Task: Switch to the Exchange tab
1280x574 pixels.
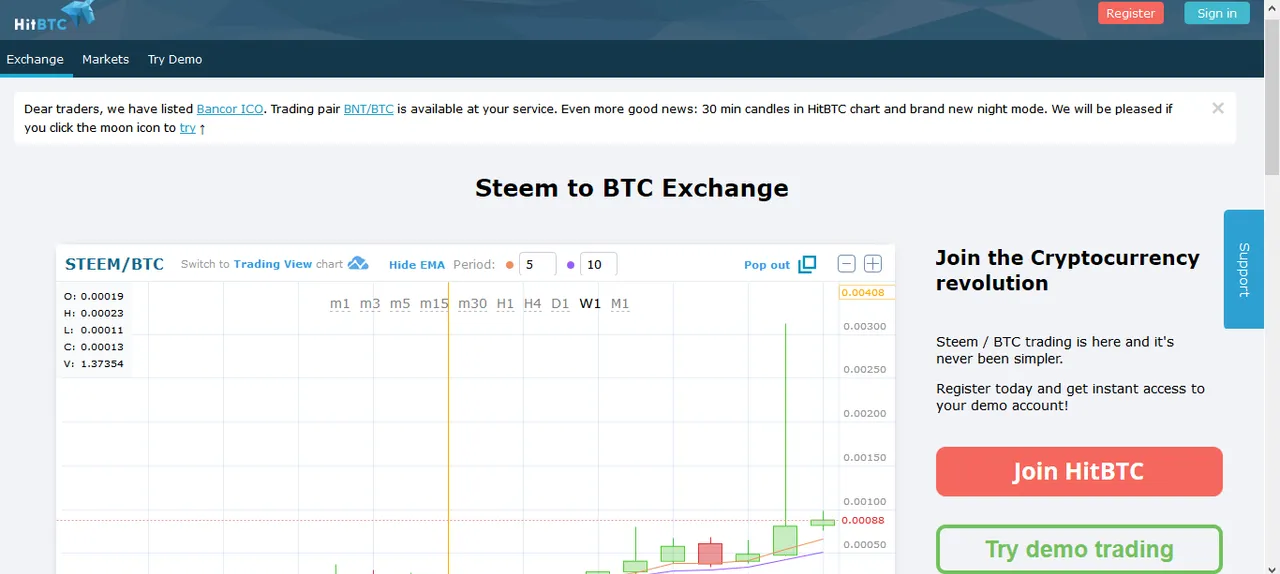Action: click(35, 59)
